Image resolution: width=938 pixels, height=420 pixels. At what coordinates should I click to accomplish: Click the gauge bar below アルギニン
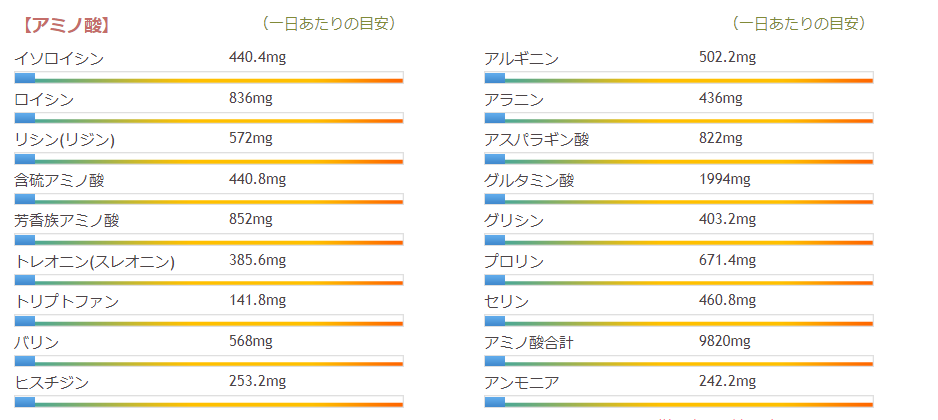[679, 77]
